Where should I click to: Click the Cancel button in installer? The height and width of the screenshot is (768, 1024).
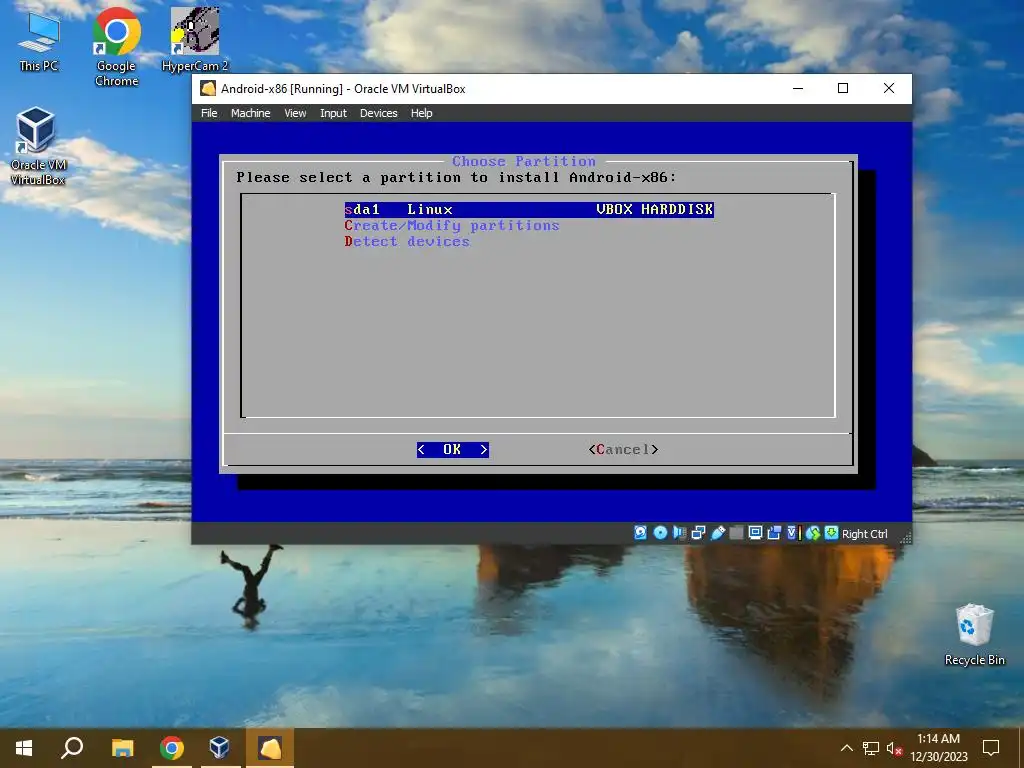(623, 449)
